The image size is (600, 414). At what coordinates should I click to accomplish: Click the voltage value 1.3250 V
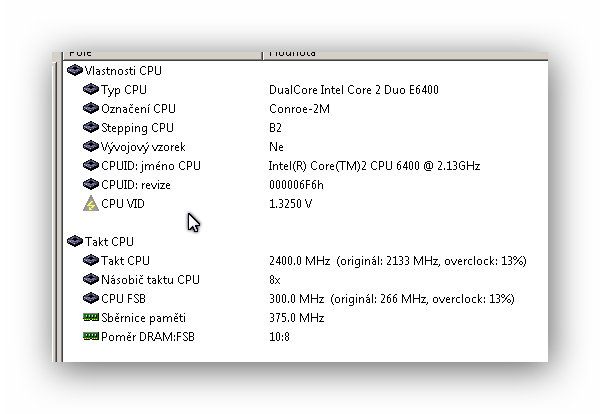(290, 204)
